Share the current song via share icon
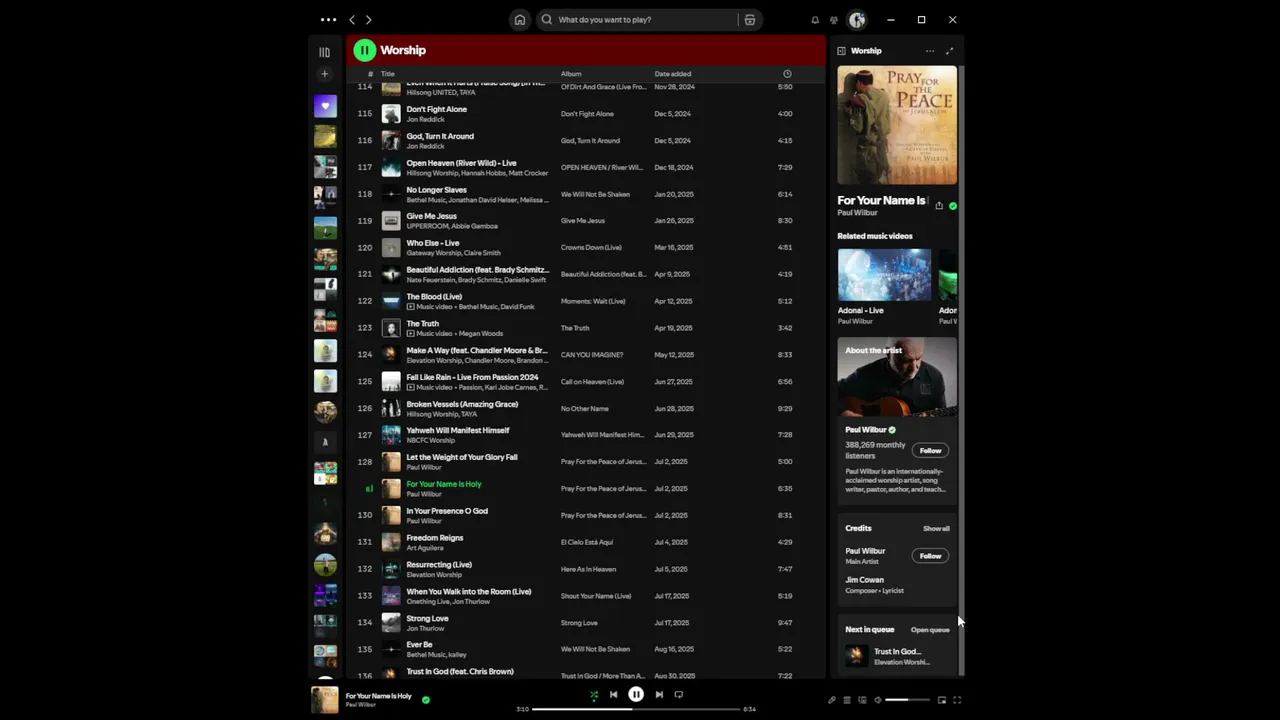The height and width of the screenshot is (720, 1280). (939, 206)
